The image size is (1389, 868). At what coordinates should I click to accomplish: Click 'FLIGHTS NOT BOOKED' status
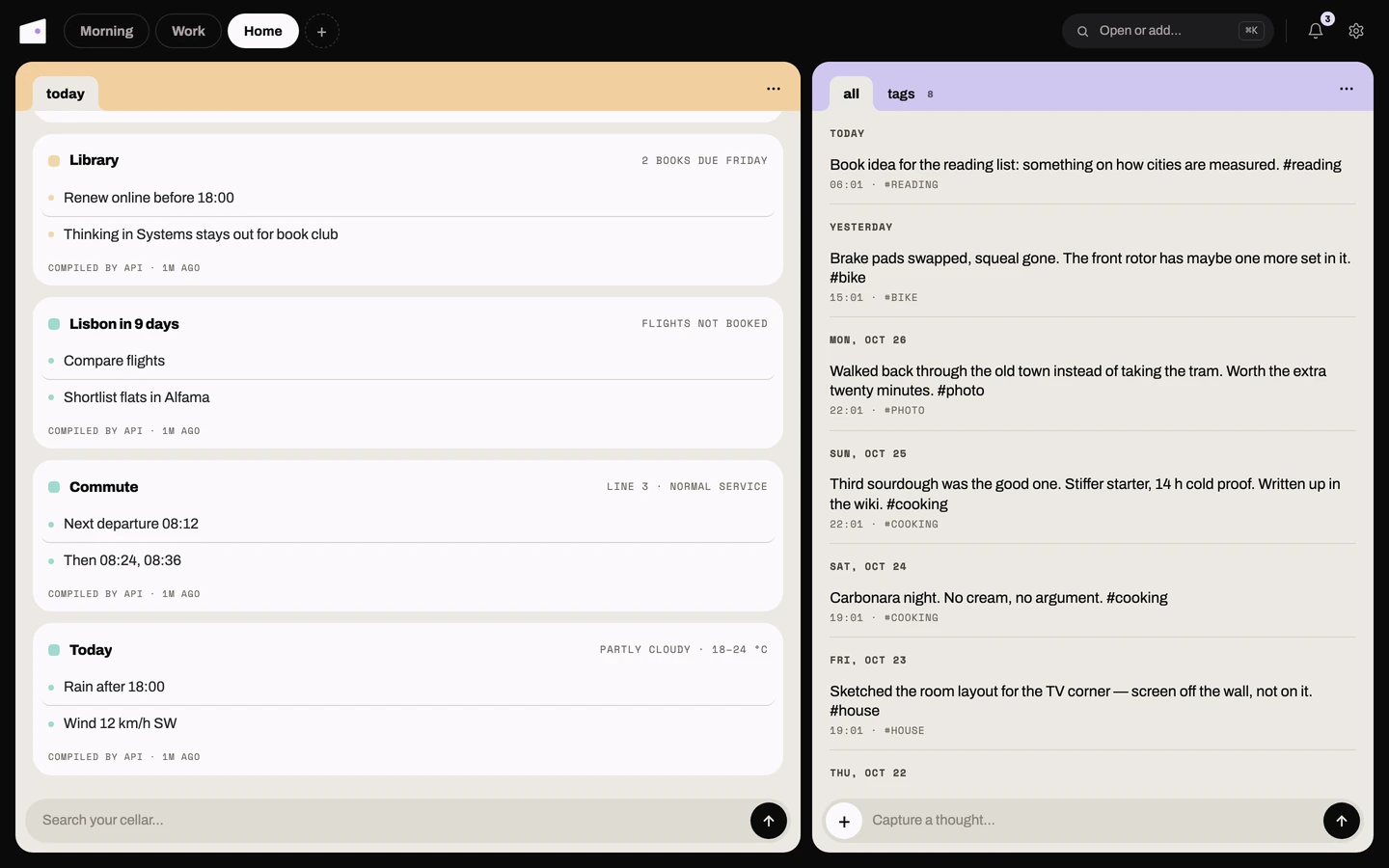704,324
